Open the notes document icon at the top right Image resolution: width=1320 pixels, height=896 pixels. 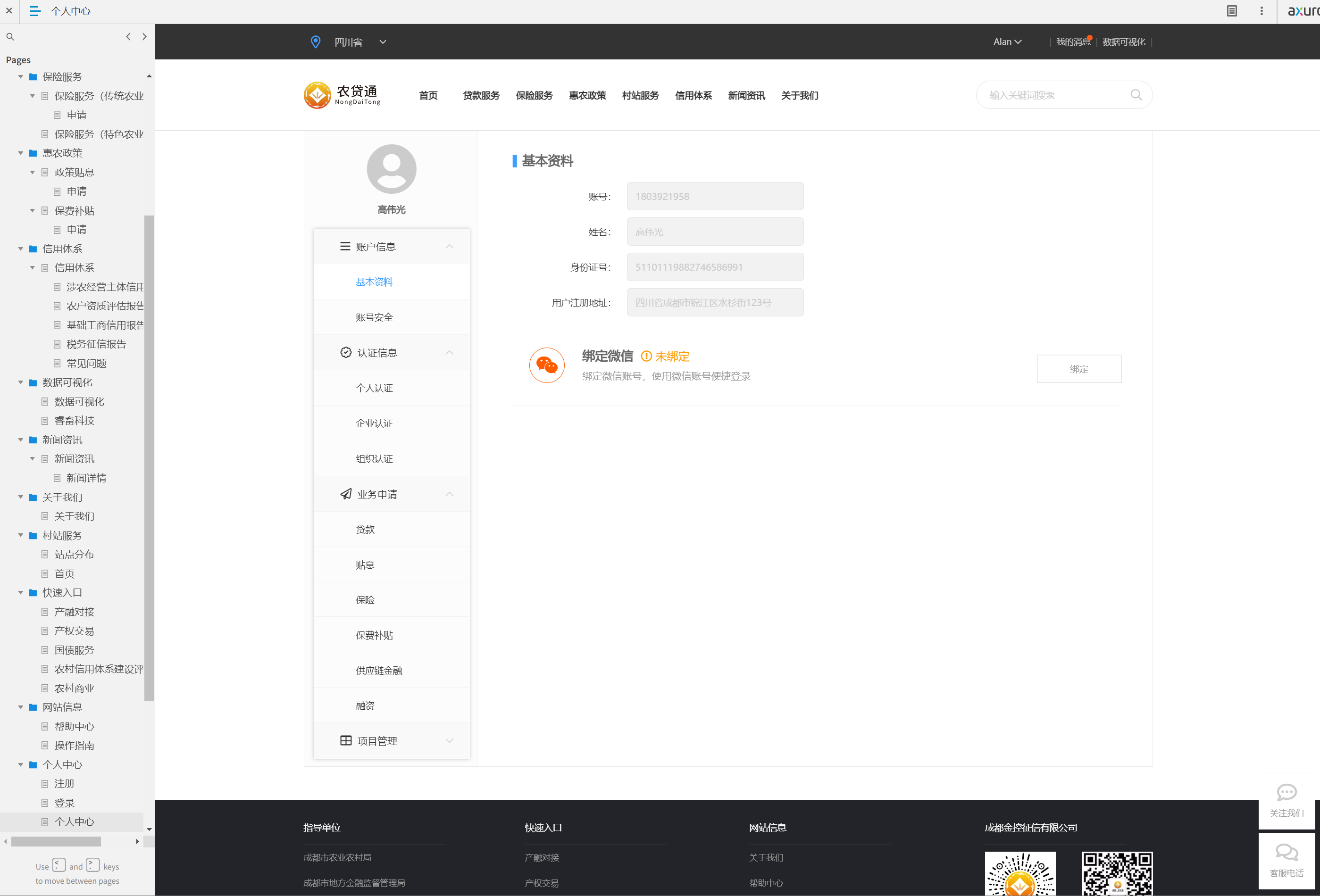coord(1231,11)
